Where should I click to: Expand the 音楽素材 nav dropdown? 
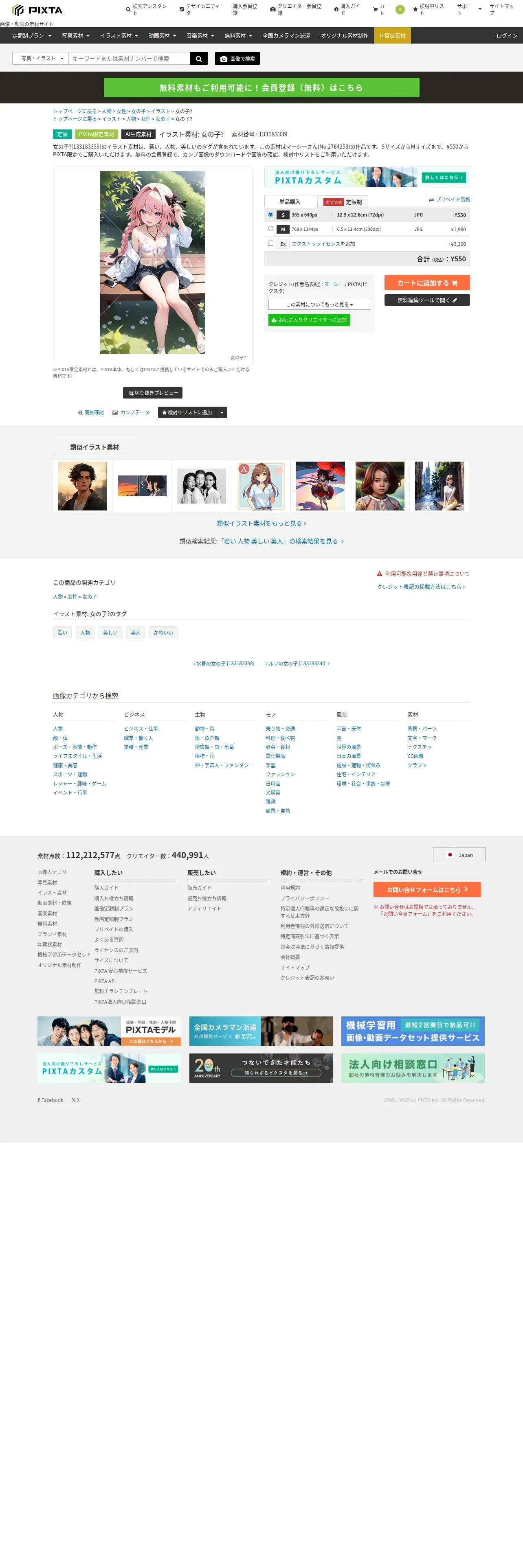pyautogui.click(x=200, y=36)
